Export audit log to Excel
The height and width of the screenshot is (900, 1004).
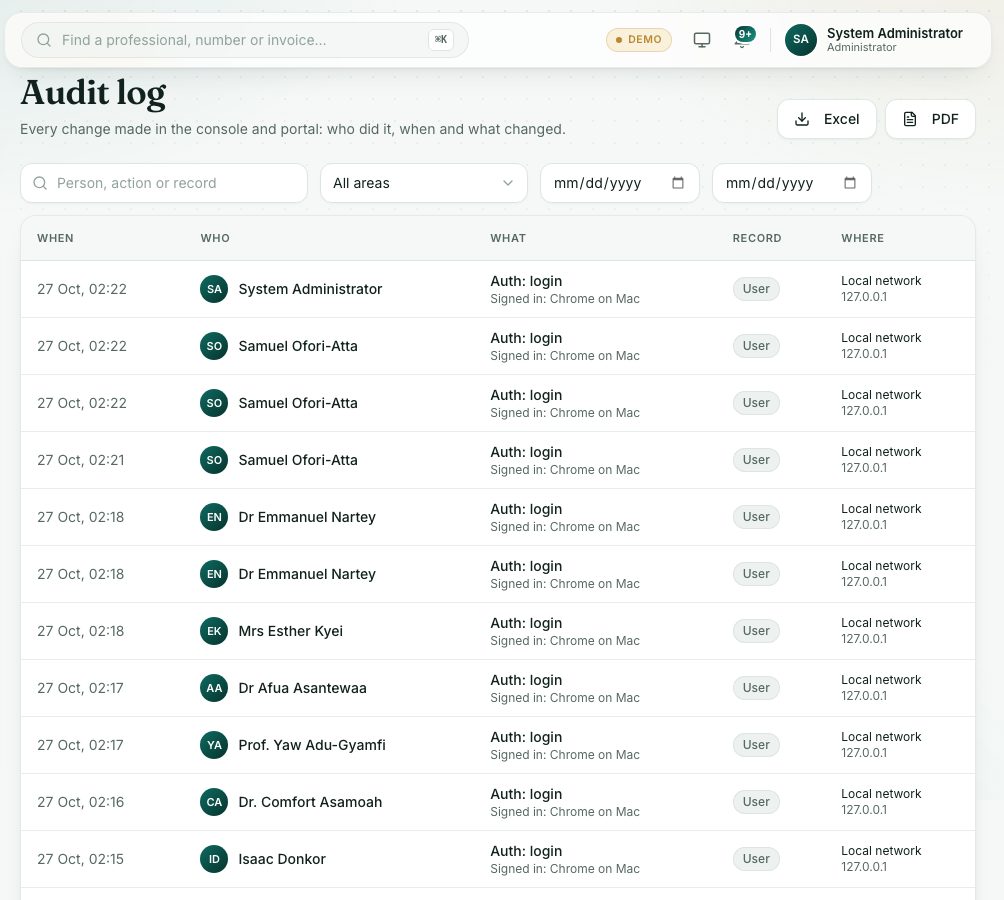826,119
